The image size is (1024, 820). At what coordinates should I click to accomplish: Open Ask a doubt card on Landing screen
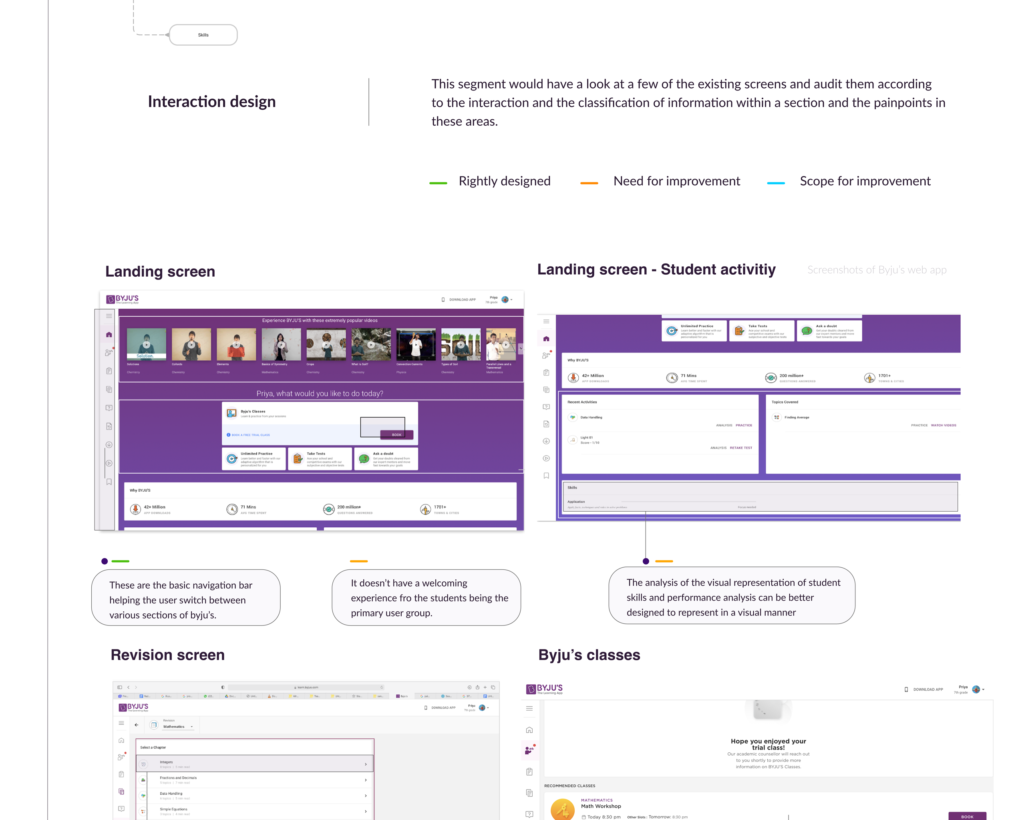tap(385, 458)
